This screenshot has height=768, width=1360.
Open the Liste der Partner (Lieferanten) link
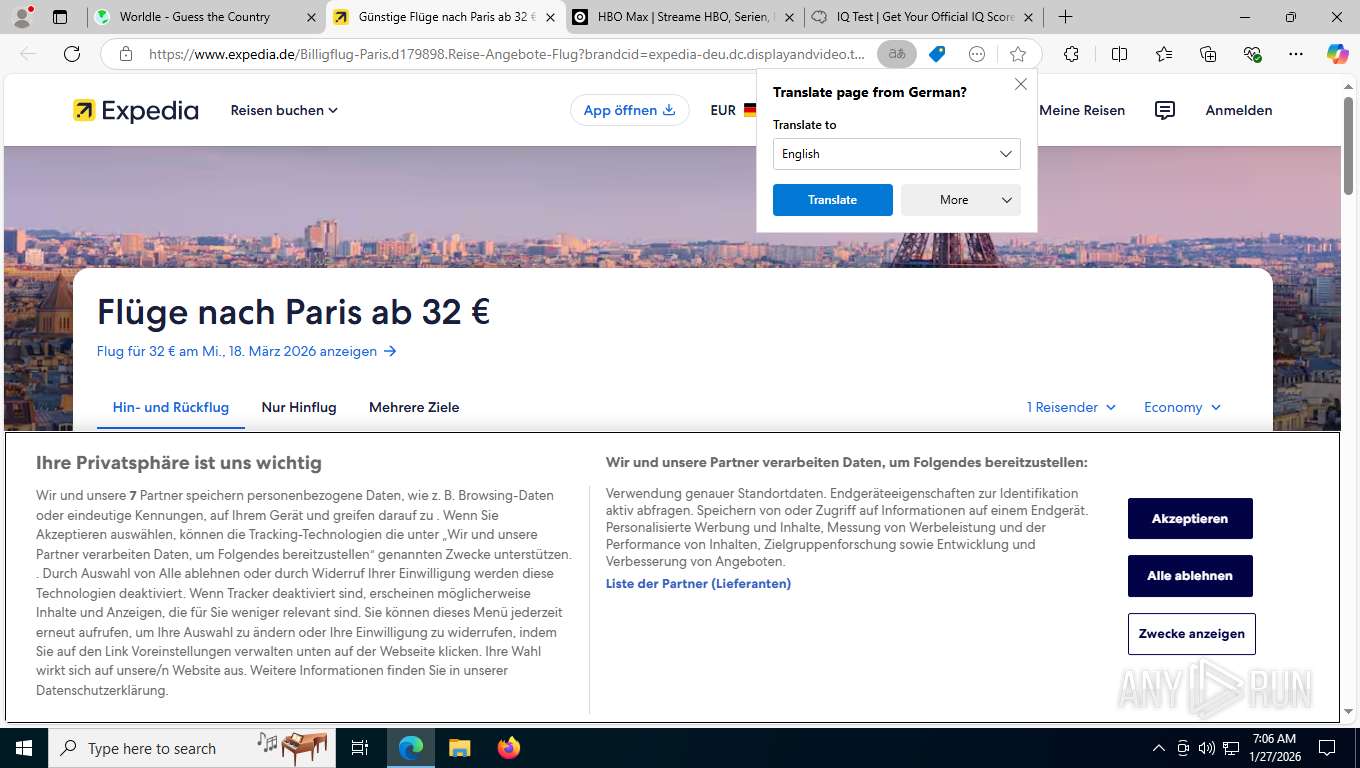pos(698,583)
